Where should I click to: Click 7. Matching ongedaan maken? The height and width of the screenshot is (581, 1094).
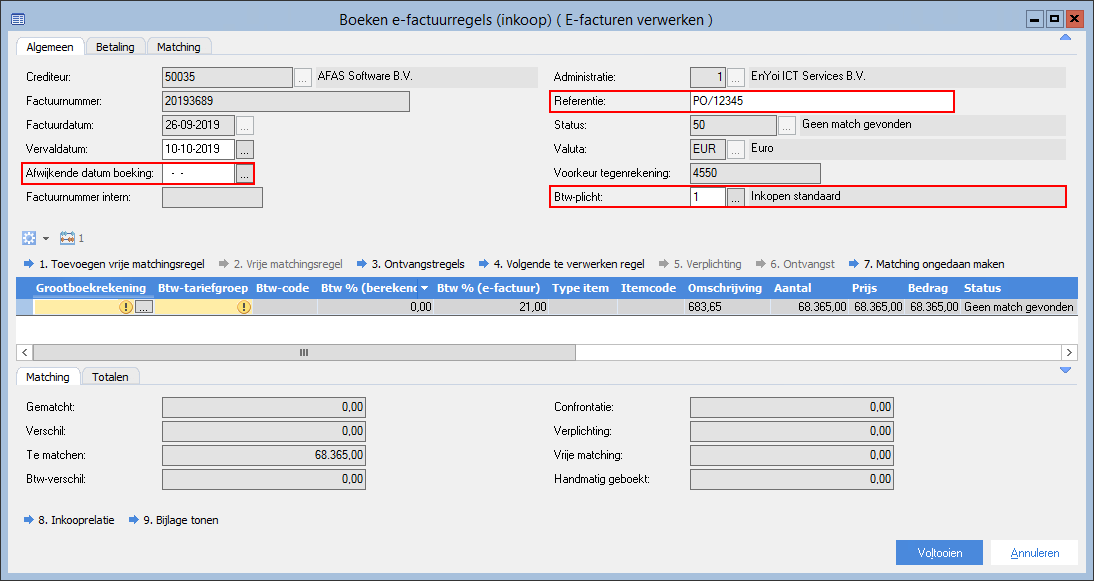point(927,264)
